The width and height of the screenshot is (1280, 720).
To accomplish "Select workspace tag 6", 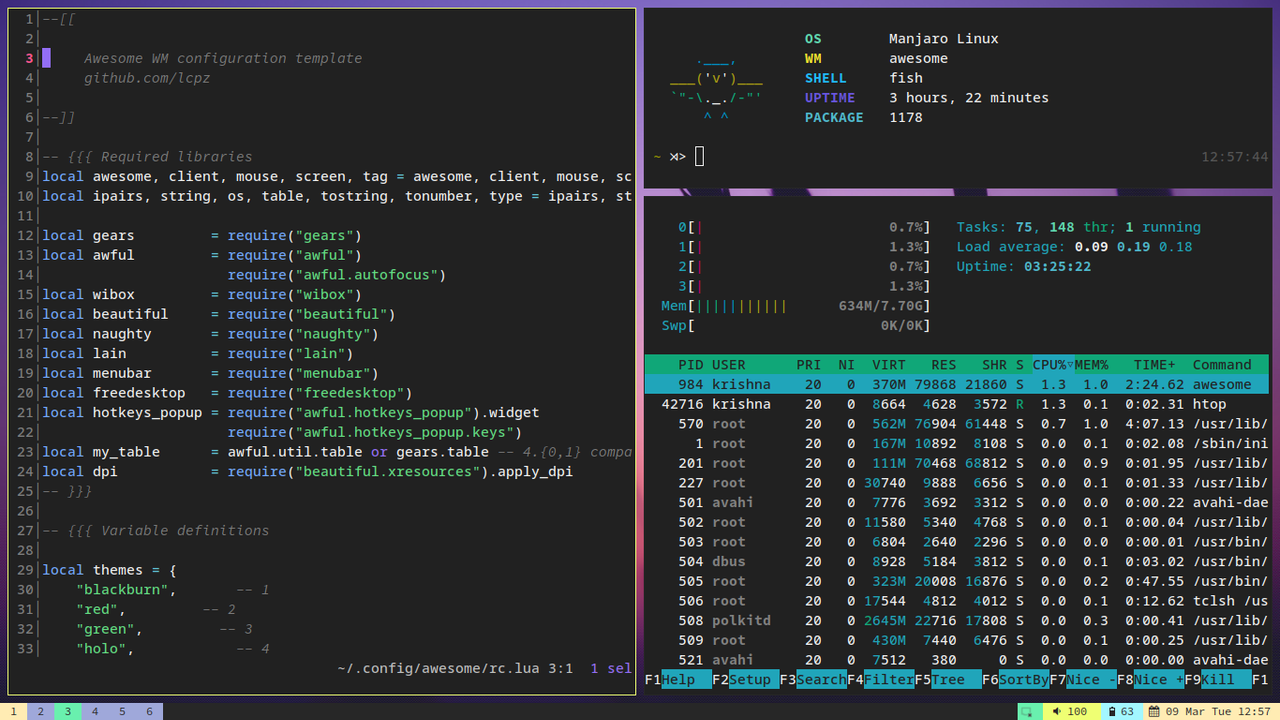I will pos(149,711).
